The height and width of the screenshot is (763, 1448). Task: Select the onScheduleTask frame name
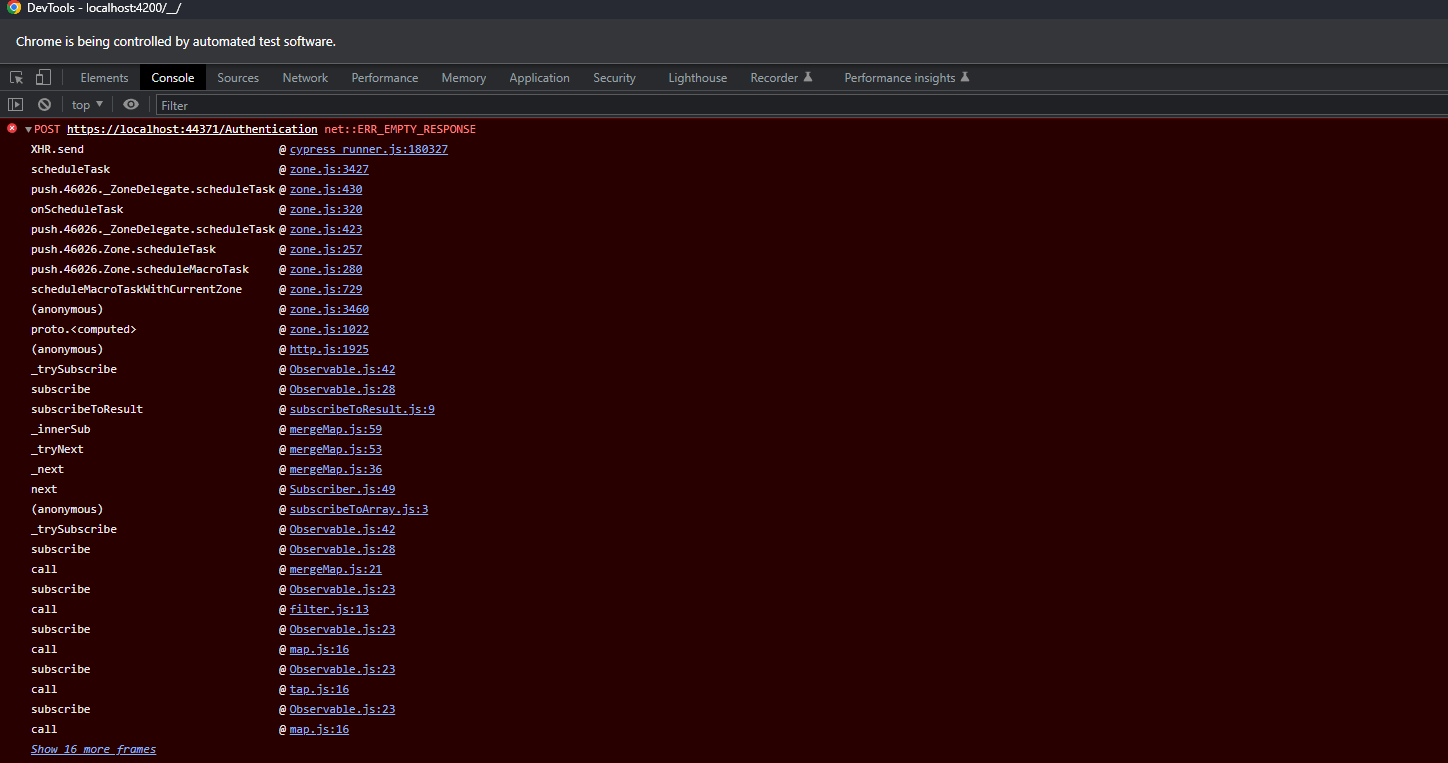(x=77, y=209)
